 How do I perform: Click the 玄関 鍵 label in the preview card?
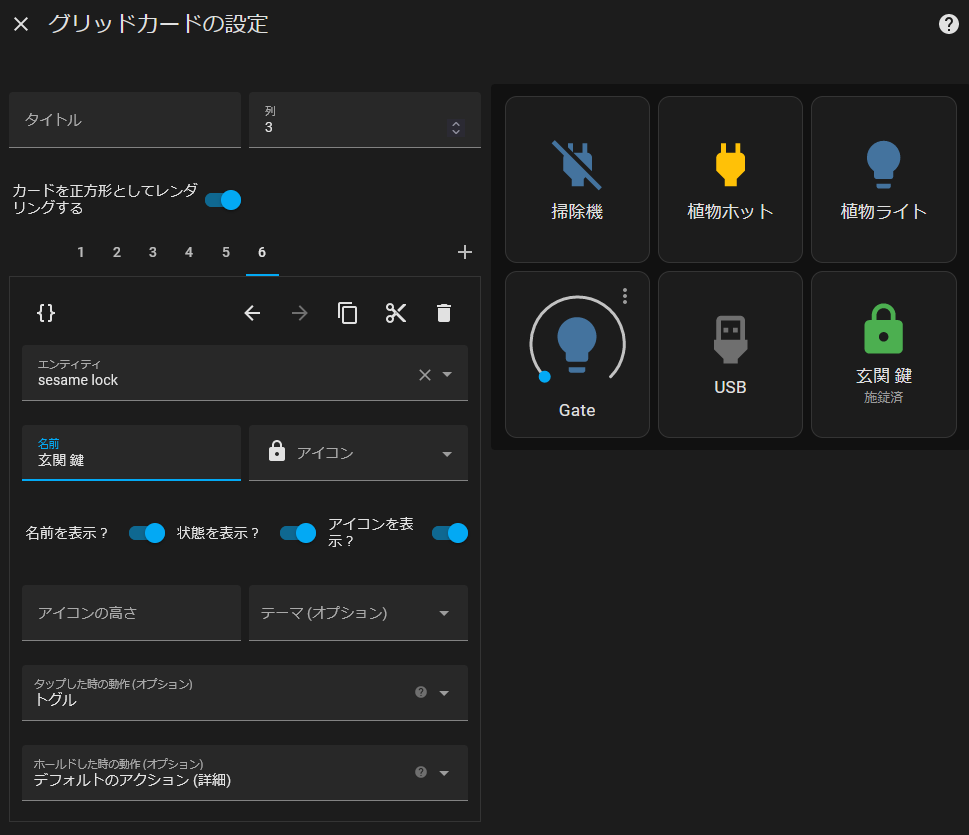point(884,376)
